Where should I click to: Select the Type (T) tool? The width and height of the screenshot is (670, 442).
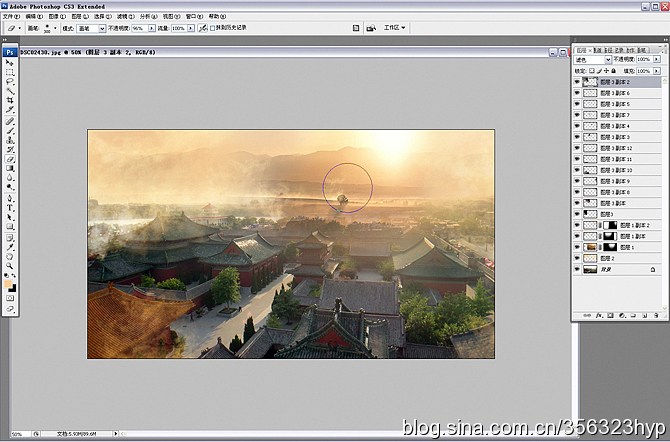point(10,208)
